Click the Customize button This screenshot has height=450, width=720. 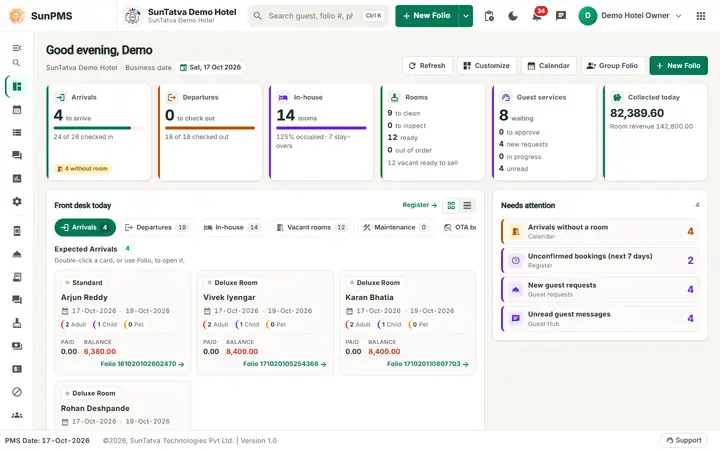[x=487, y=66]
